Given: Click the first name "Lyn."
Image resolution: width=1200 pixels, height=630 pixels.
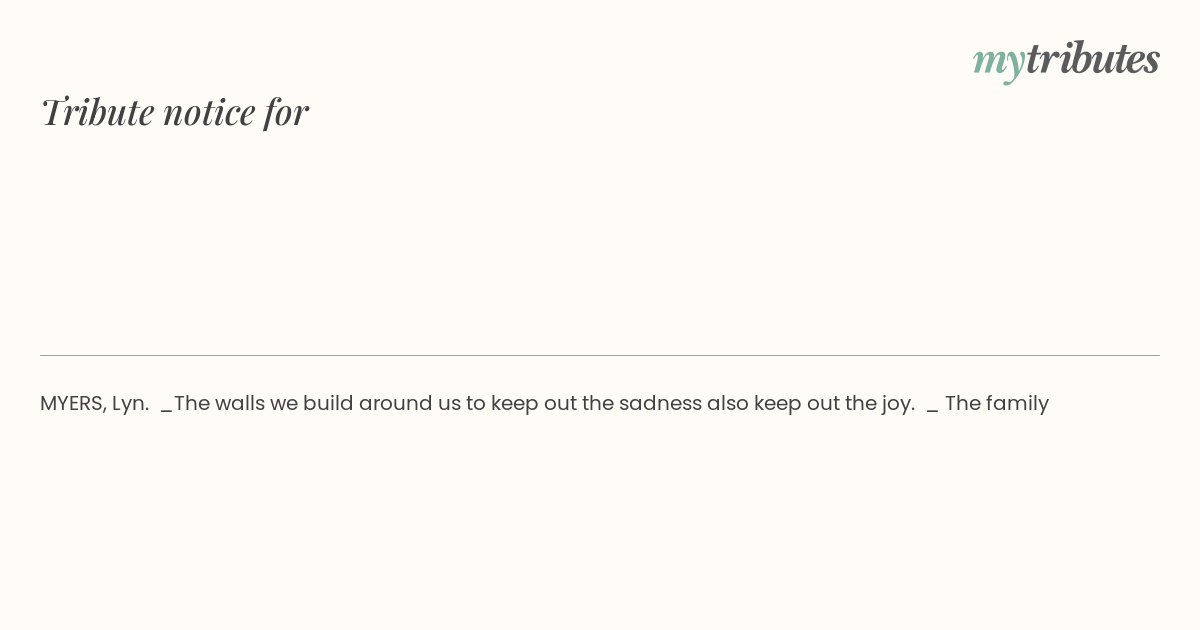Looking at the screenshot, I should (130, 403).
